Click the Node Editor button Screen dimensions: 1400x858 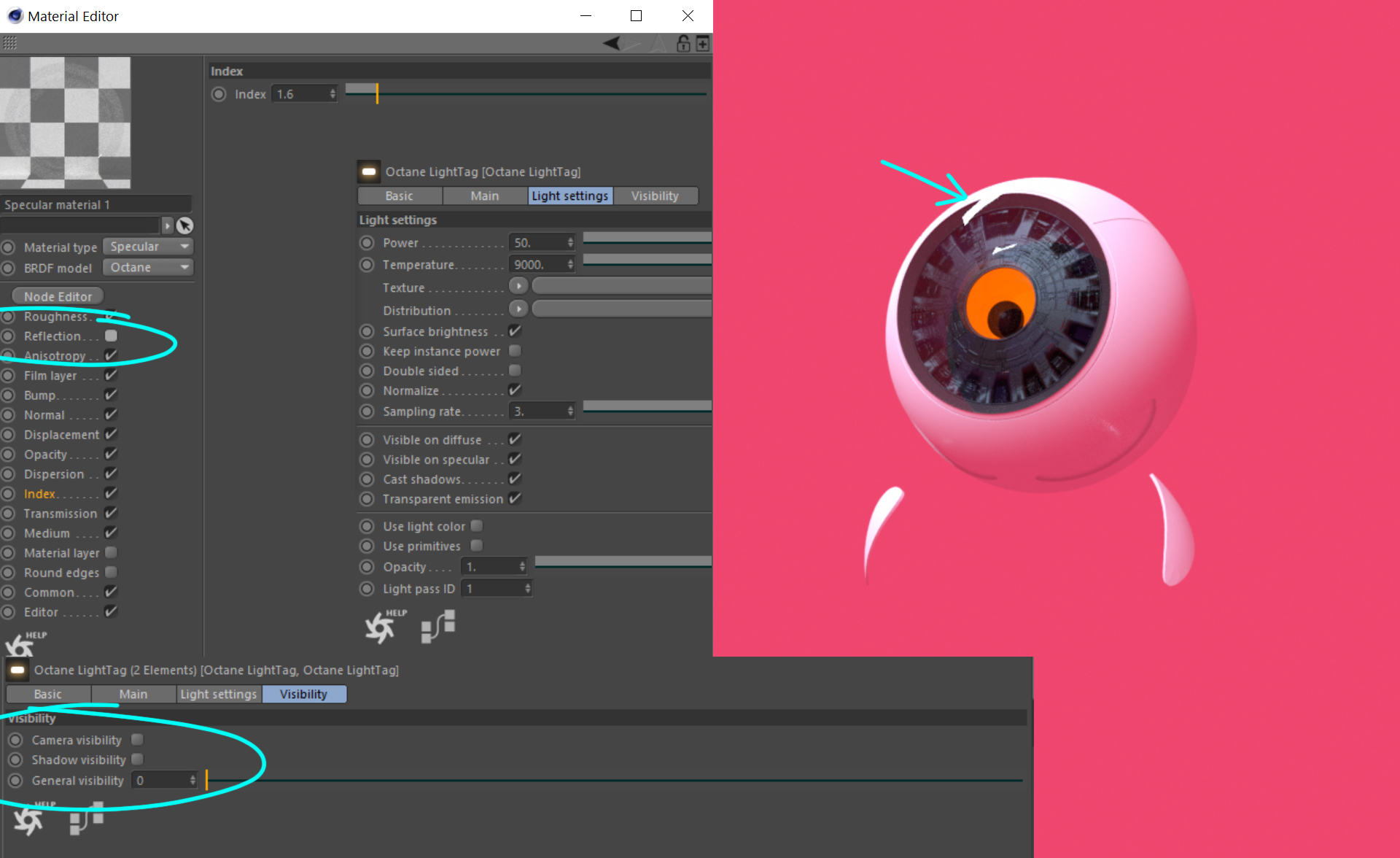(x=58, y=296)
